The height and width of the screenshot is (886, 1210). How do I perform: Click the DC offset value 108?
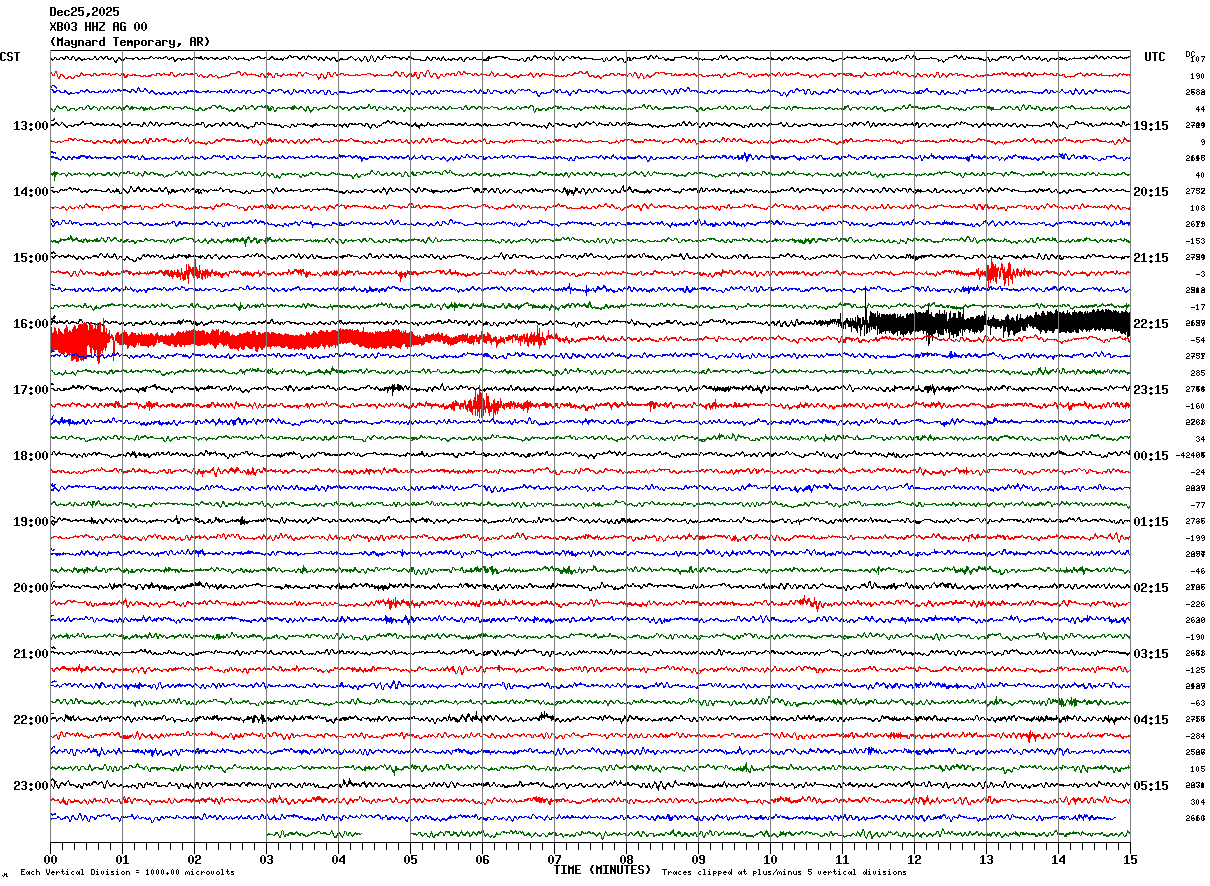(1197, 208)
